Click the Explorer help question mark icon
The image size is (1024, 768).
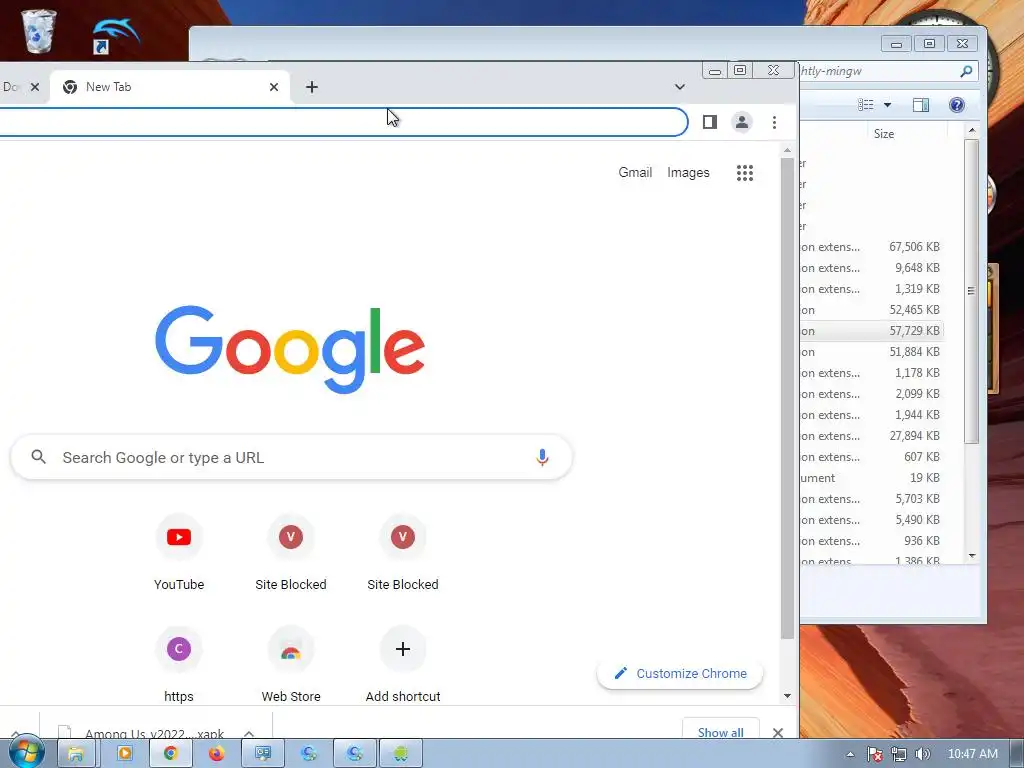pos(956,104)
